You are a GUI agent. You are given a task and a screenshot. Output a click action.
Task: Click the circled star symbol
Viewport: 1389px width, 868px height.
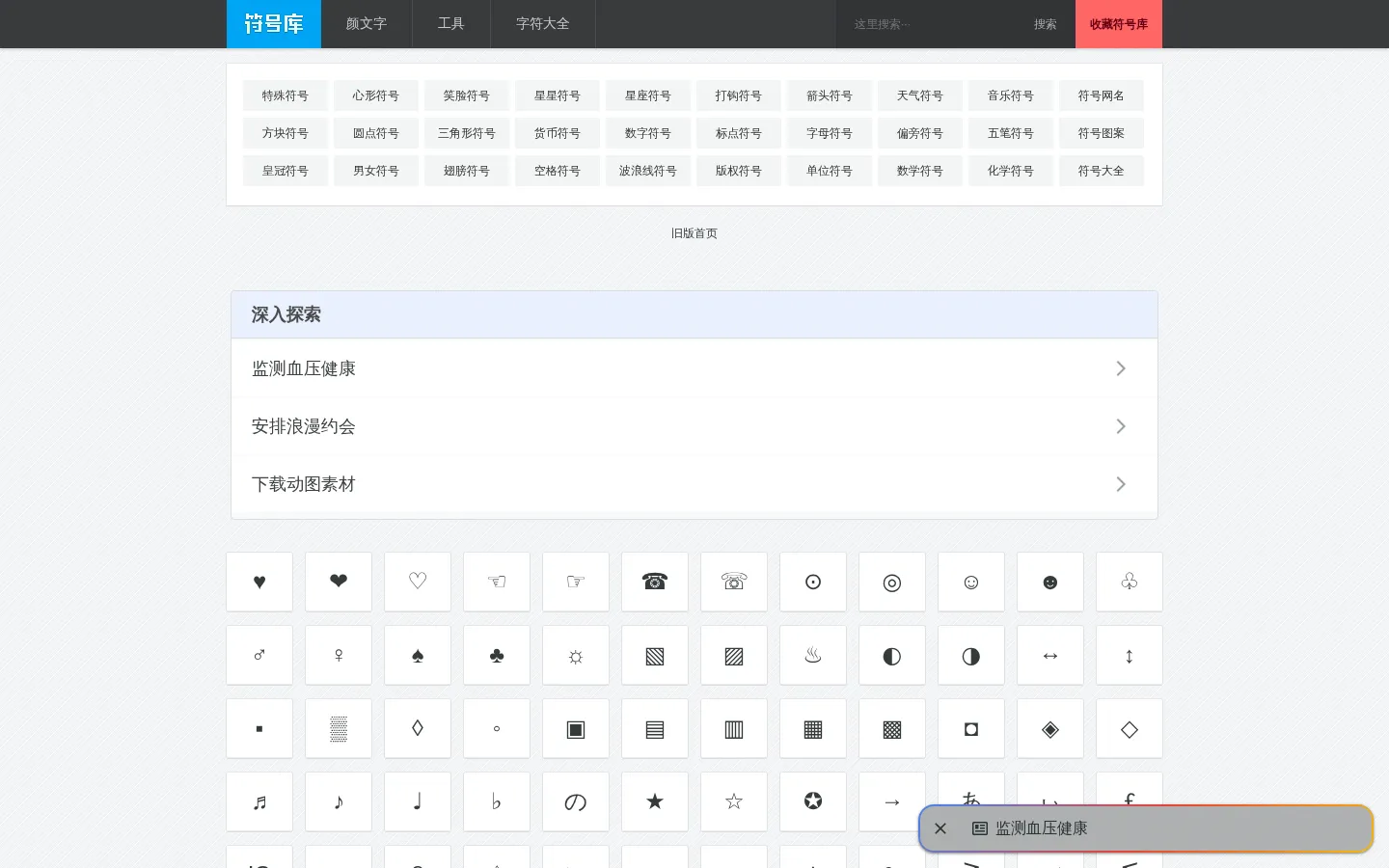coord(813,801)
